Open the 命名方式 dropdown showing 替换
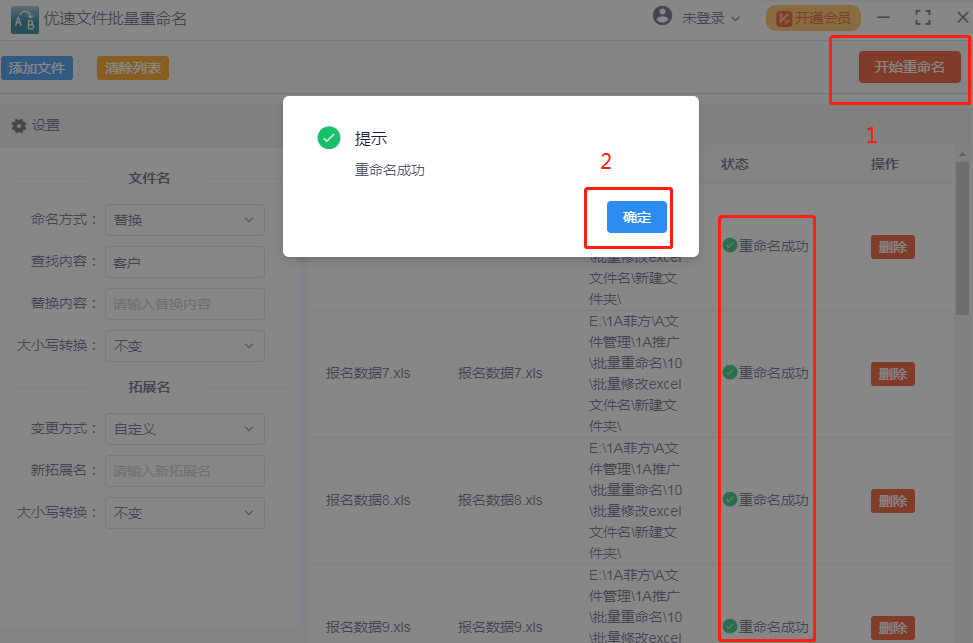Image resolution: width=973 pixels, height=643 pixels. tap(185, 220)
